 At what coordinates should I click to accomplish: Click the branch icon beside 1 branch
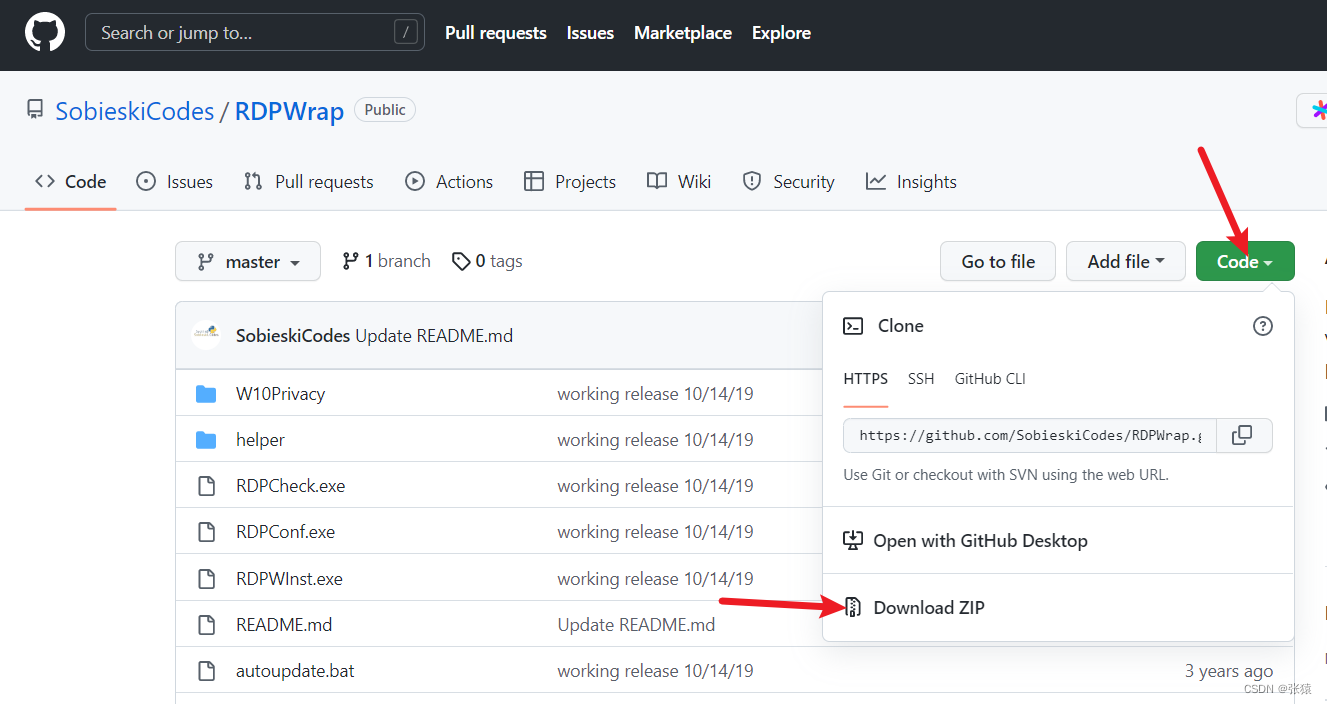pyautogui.click(x=350, y=262)
